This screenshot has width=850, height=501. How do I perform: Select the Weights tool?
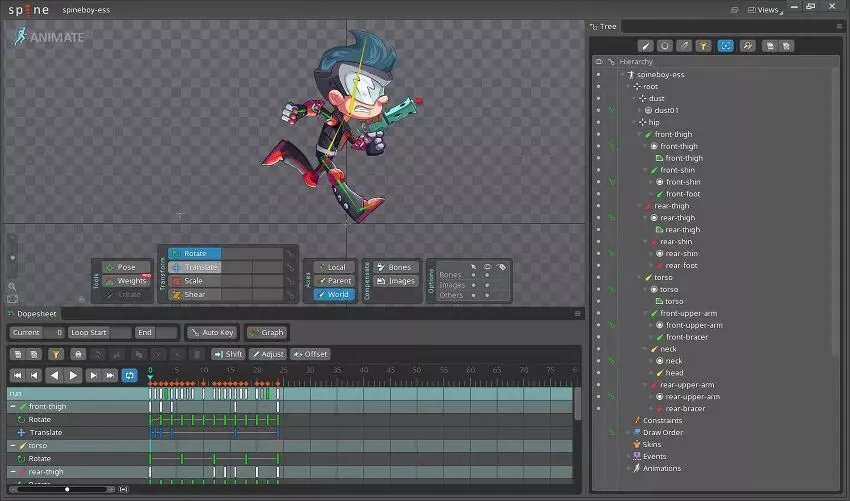point(126,281)
